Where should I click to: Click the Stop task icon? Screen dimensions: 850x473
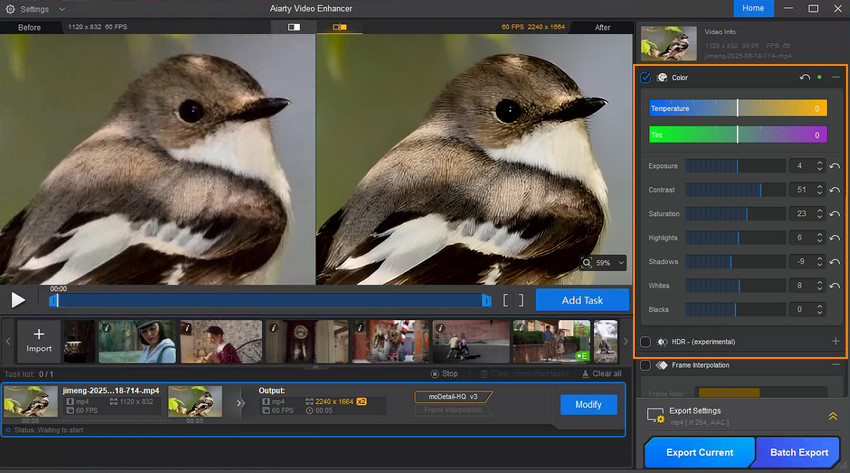pos(435,374)
